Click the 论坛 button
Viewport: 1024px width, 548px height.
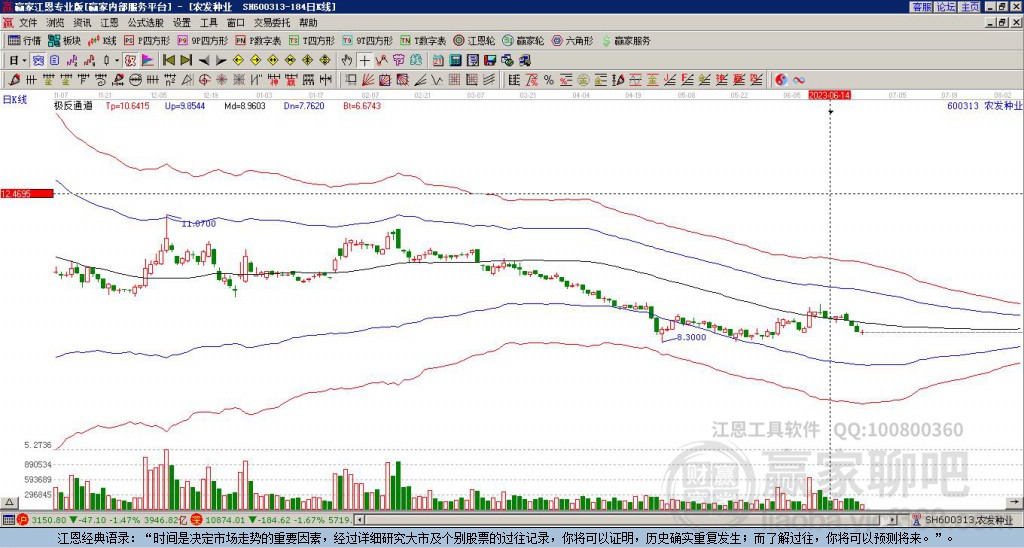click(946, 7)
